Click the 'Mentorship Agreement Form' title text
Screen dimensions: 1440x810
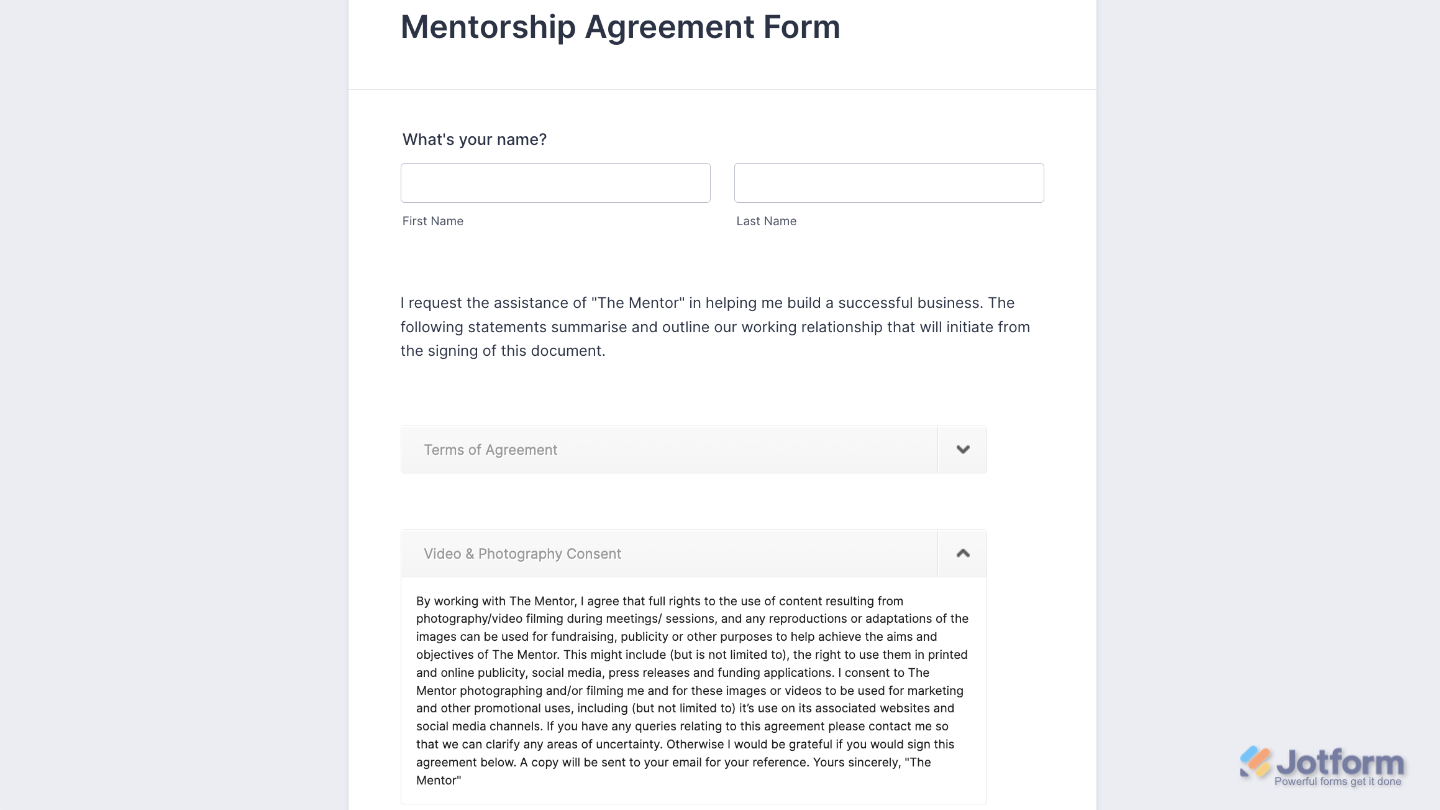click(x=620, y=27)
